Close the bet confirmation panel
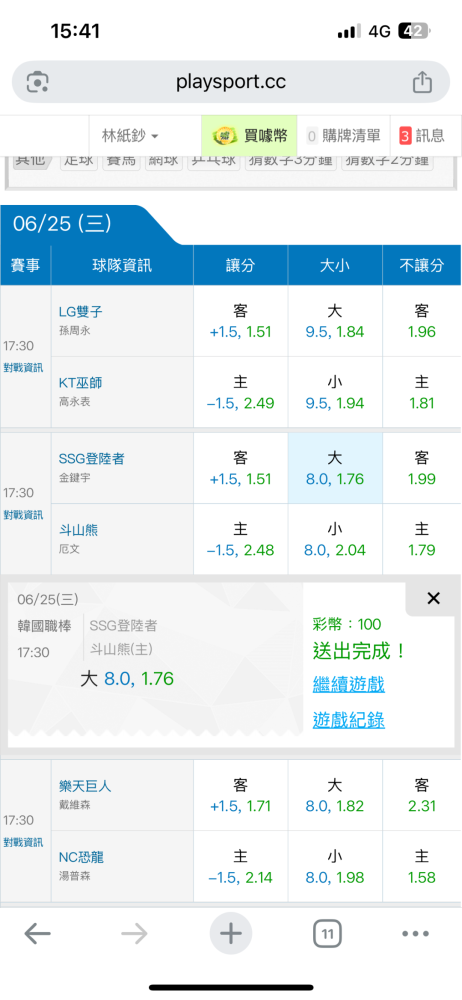 [433, 598]
